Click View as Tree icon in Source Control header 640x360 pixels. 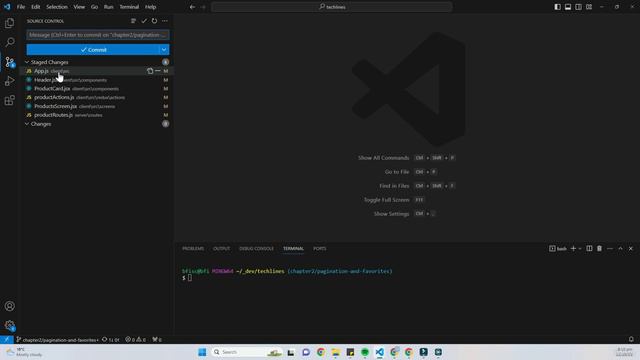pyautogui.click(x=133, y=21)
